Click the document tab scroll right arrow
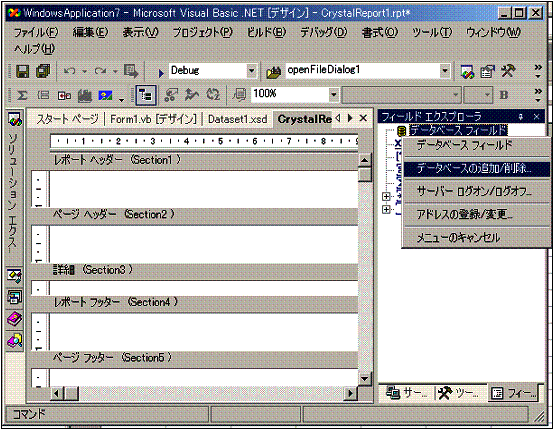 (350, 118)
